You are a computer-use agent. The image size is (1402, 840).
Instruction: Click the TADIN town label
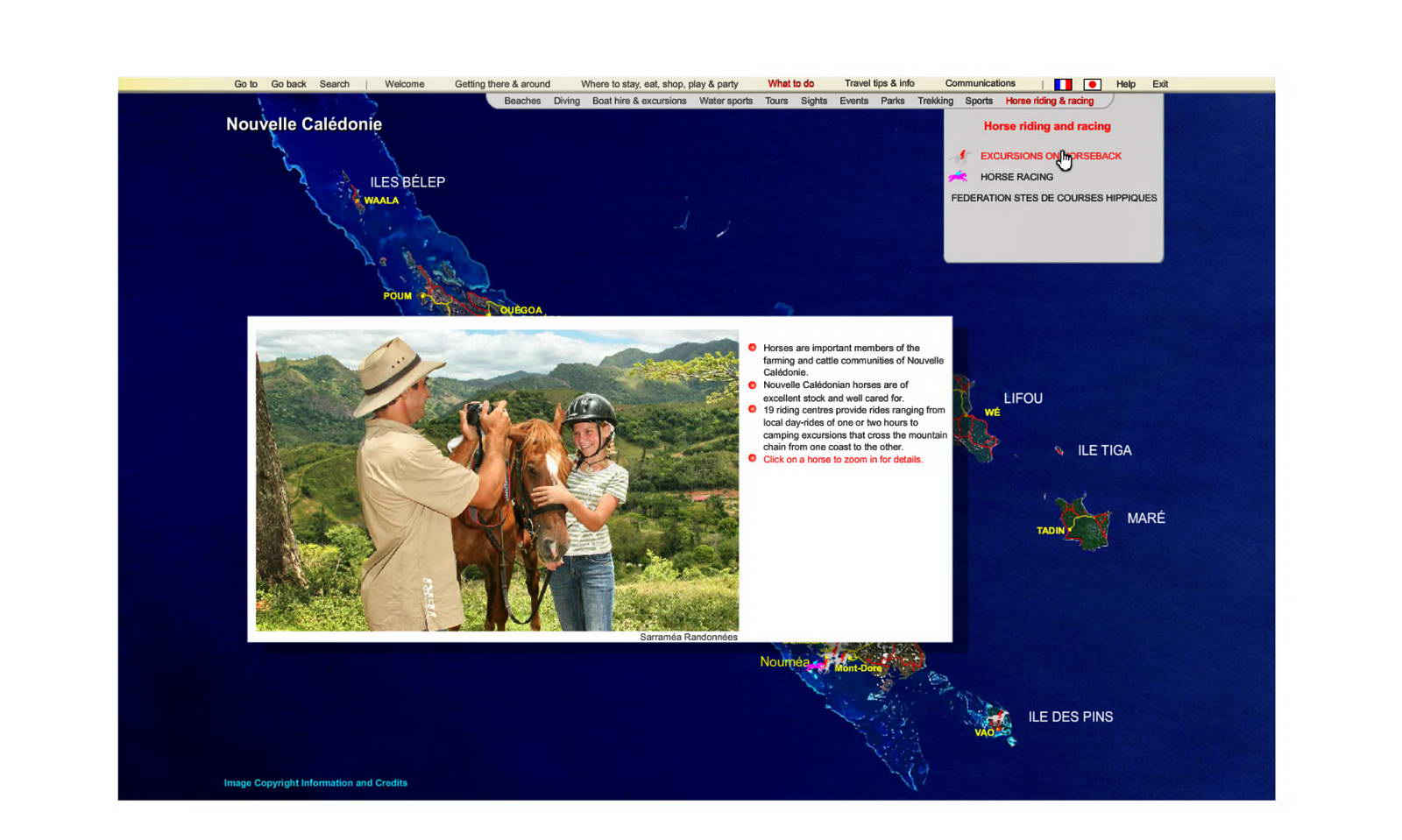tap(1051, 531)
